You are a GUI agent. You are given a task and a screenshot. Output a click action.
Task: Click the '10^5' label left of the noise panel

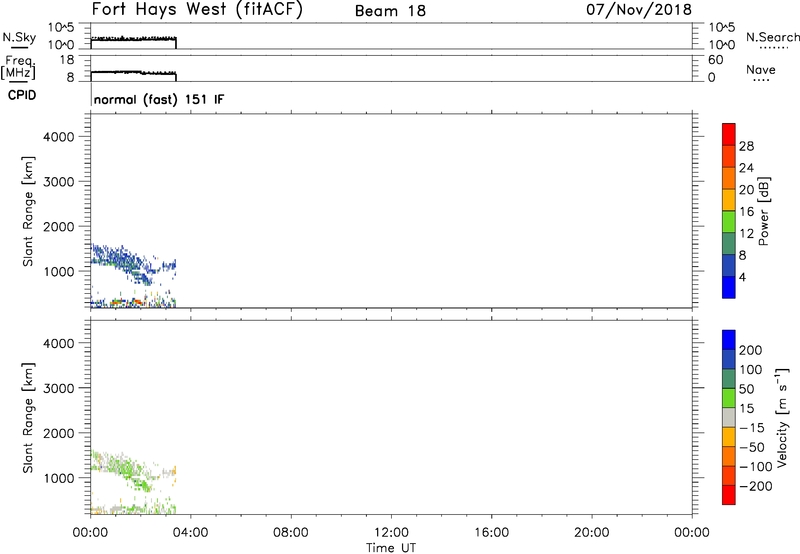pyautogui.click(x=61, y=28)
